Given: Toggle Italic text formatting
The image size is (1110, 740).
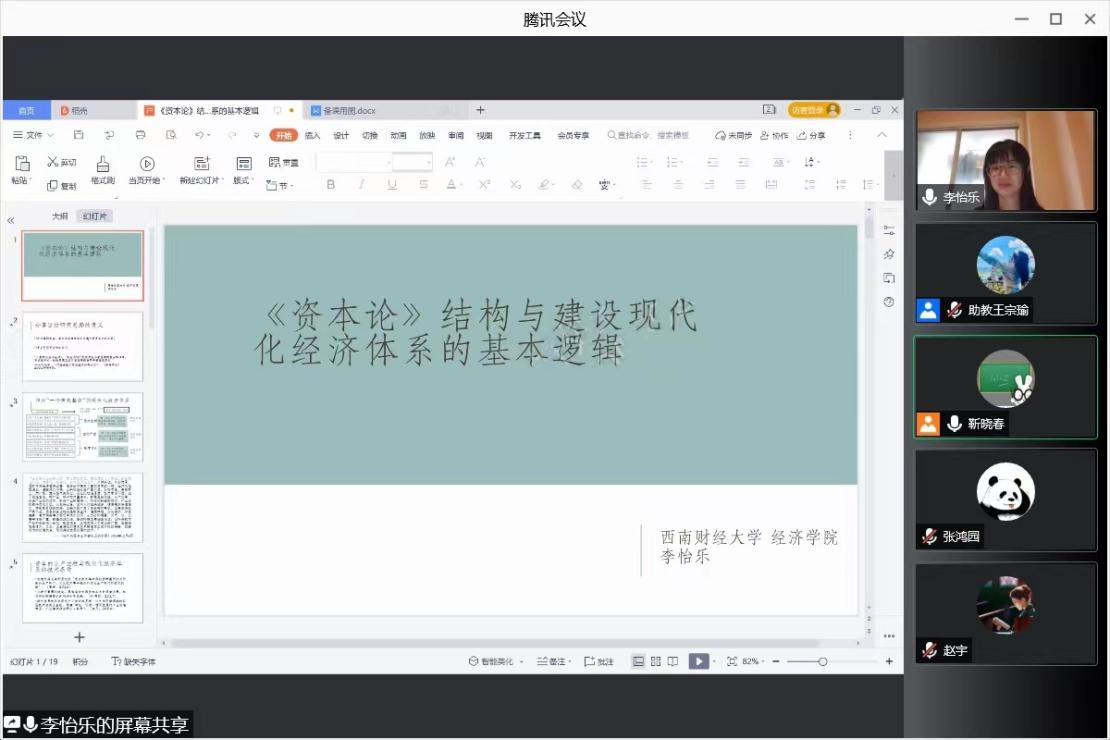Looking at the screenshot, I should [x=361, y=185].
